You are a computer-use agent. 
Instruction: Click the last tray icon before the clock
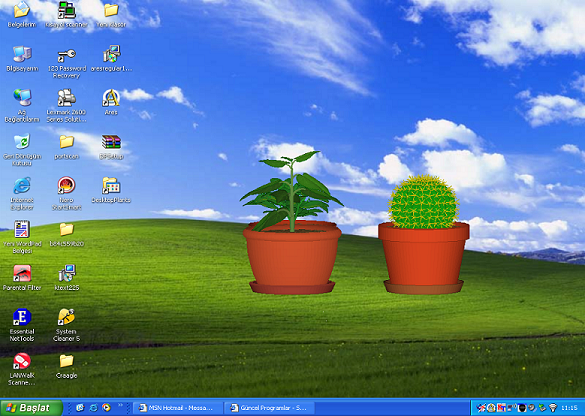pyautogui.click(x=553, y=408)
